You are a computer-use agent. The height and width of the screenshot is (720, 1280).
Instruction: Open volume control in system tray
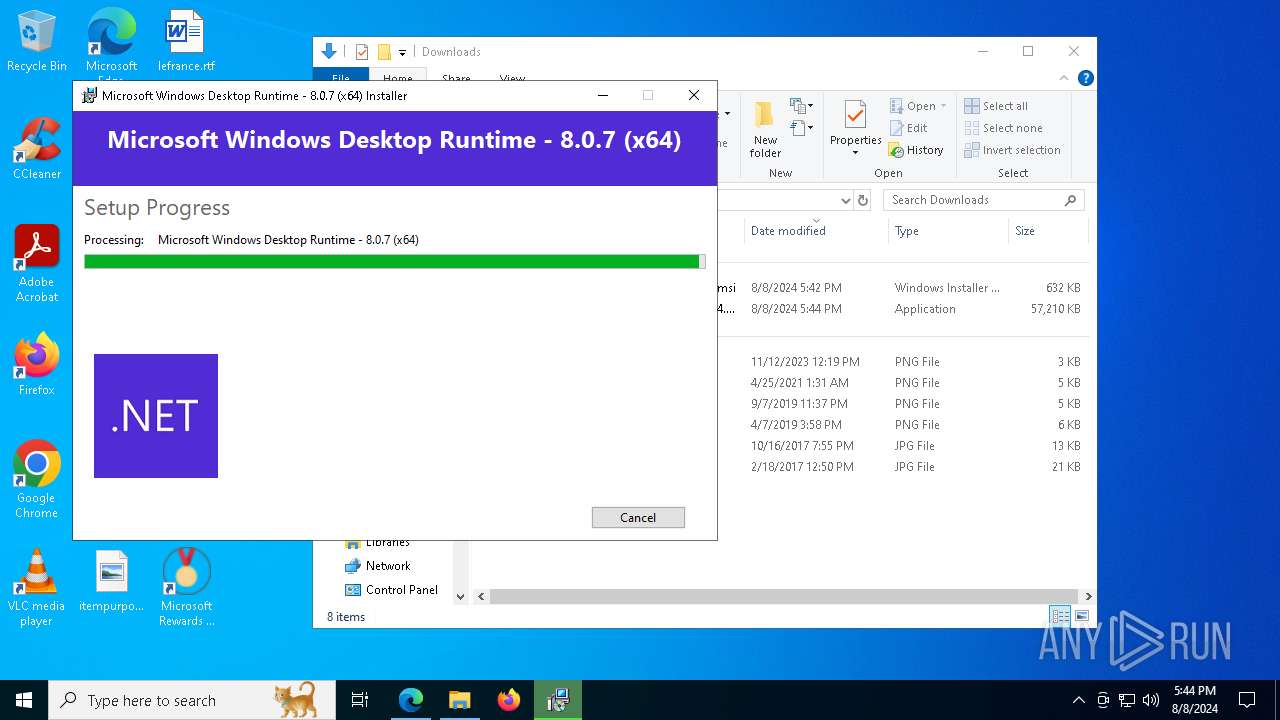(x=1151, y=700)
